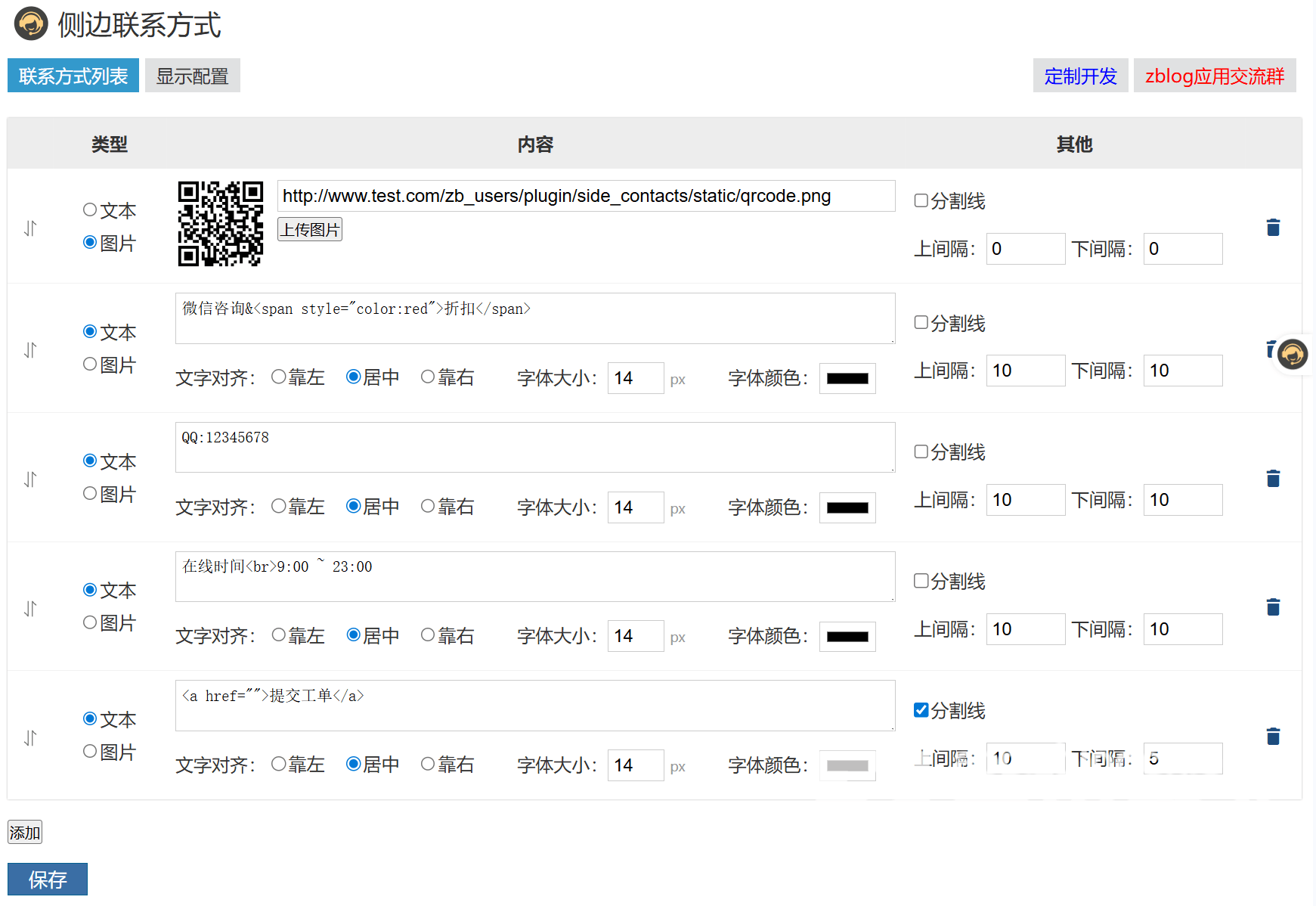Select 居中 alignment for 在线时间 row
Screen dimensions: 1316x906
353,635
